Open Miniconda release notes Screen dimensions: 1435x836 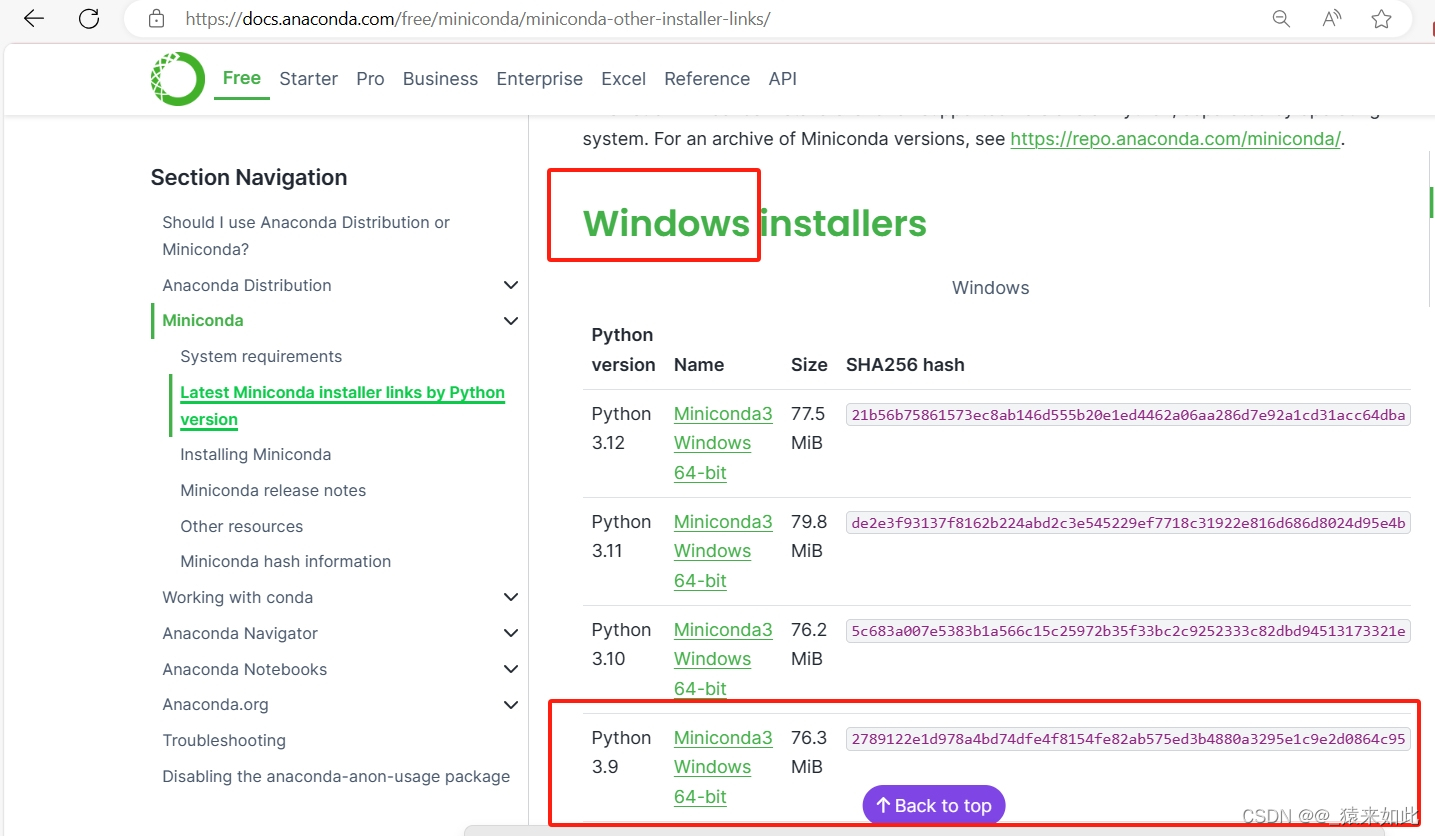[273, 490]
